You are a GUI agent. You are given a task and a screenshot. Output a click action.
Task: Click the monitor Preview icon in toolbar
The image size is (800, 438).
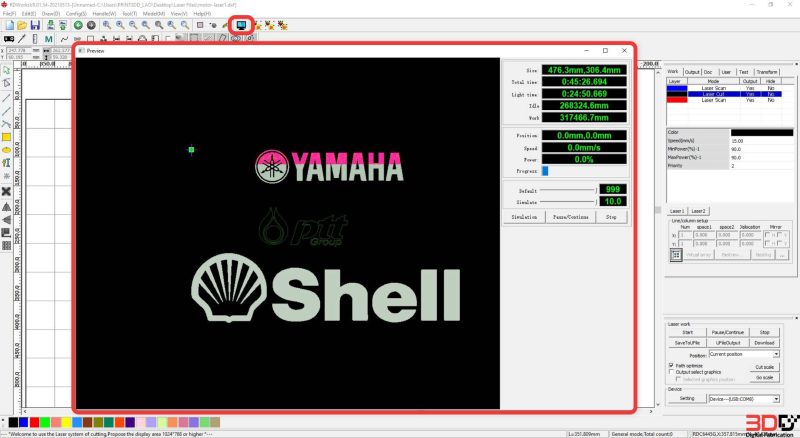(241, 25)
